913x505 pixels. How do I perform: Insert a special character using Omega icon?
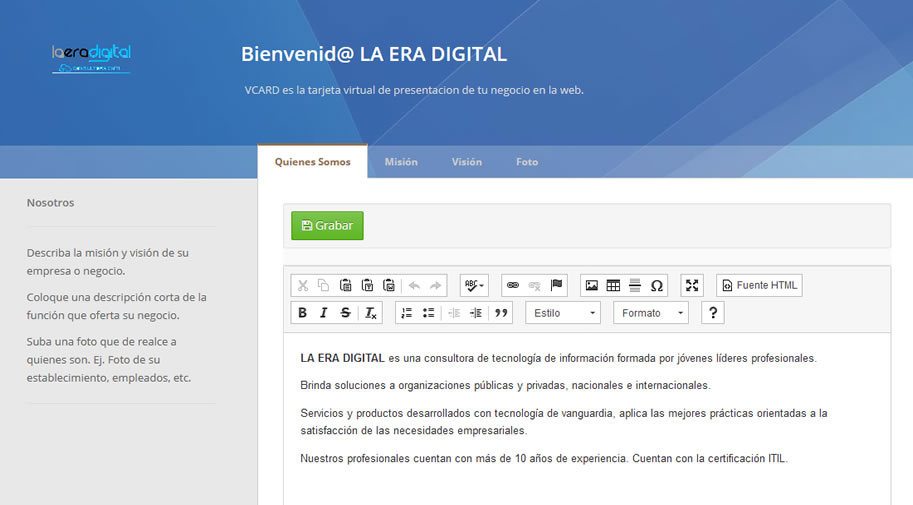(657, 285)
